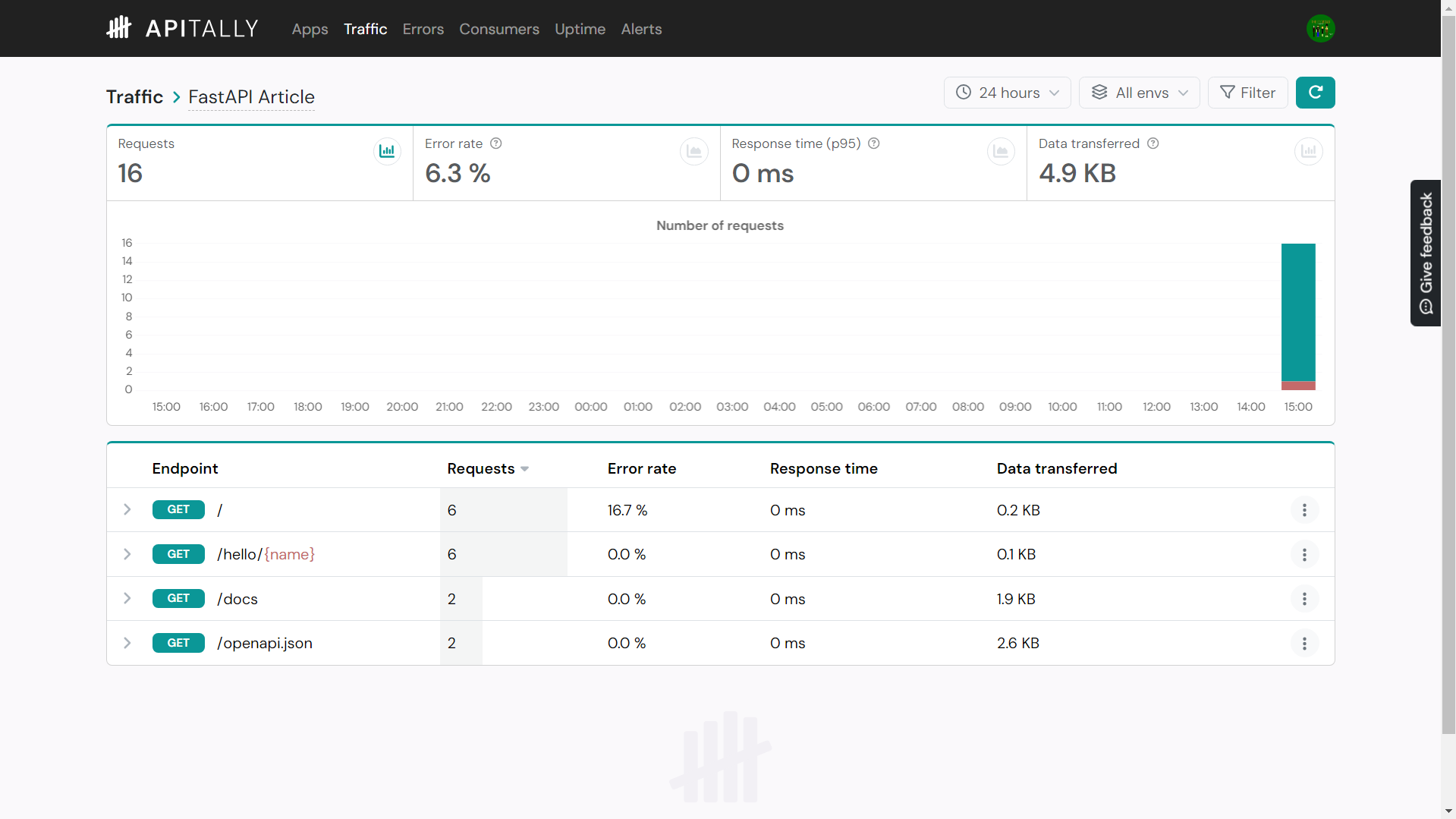
Task: Open the All envs environment selector
Action: pyautogui.click(x=1139, y=92)
